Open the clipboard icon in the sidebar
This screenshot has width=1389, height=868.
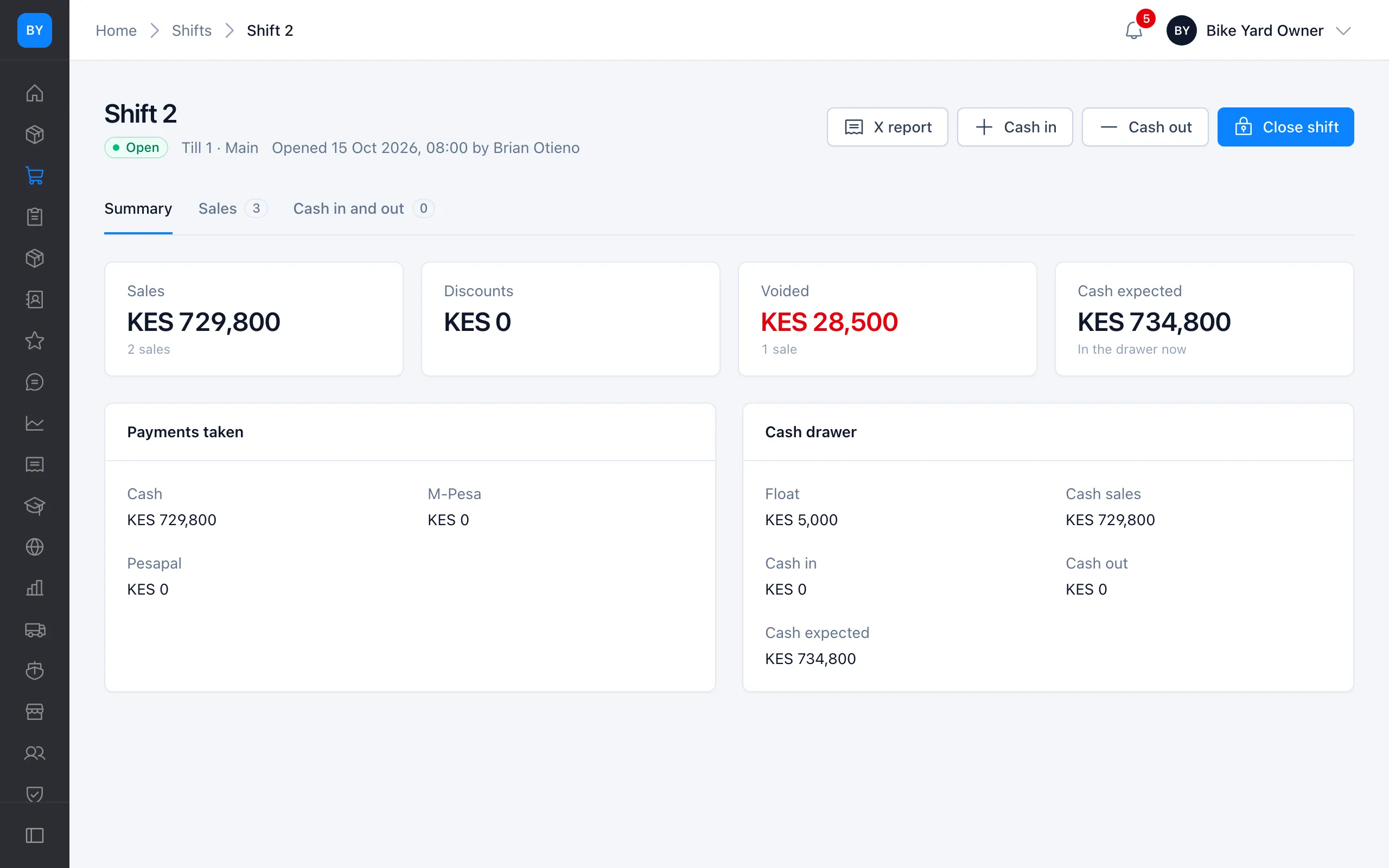click(34, 217)
